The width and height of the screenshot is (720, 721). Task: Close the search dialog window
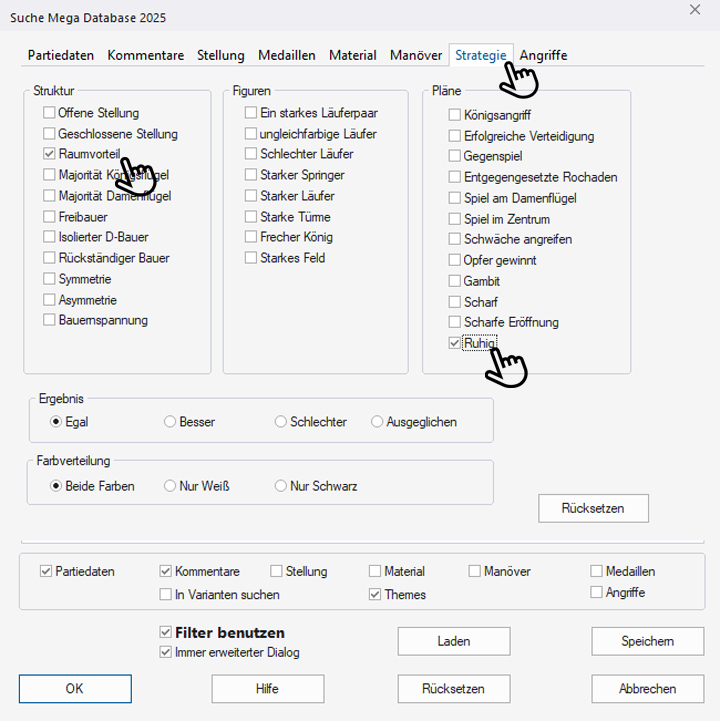pyautogui.click(x=695, y=10)
